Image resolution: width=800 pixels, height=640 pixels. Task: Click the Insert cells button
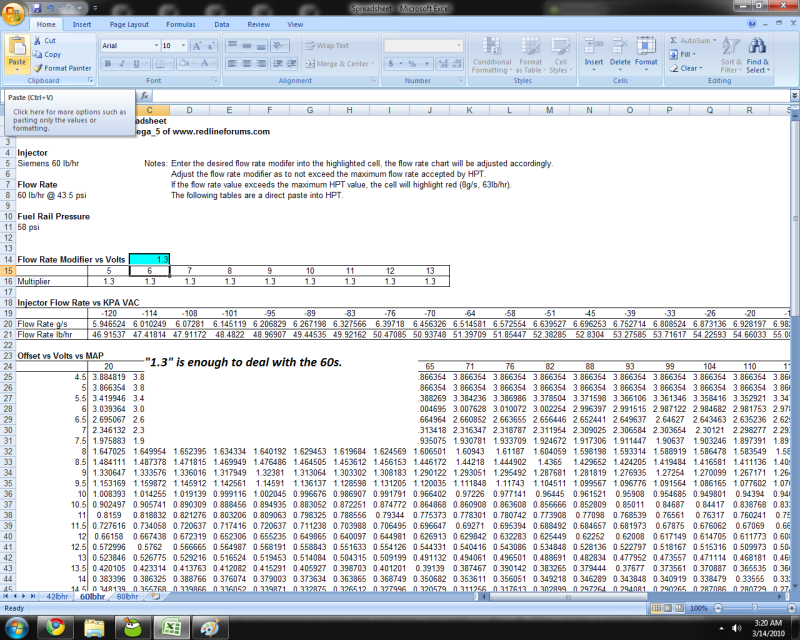tap(593, 55)
